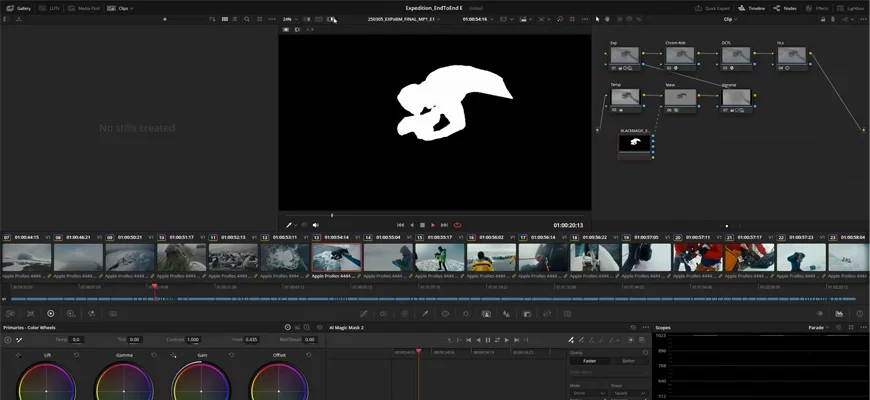This screenshot has height=400, width=870.
Task: Select the hand pan tool in node editor
Action: (x=608, y=19)
